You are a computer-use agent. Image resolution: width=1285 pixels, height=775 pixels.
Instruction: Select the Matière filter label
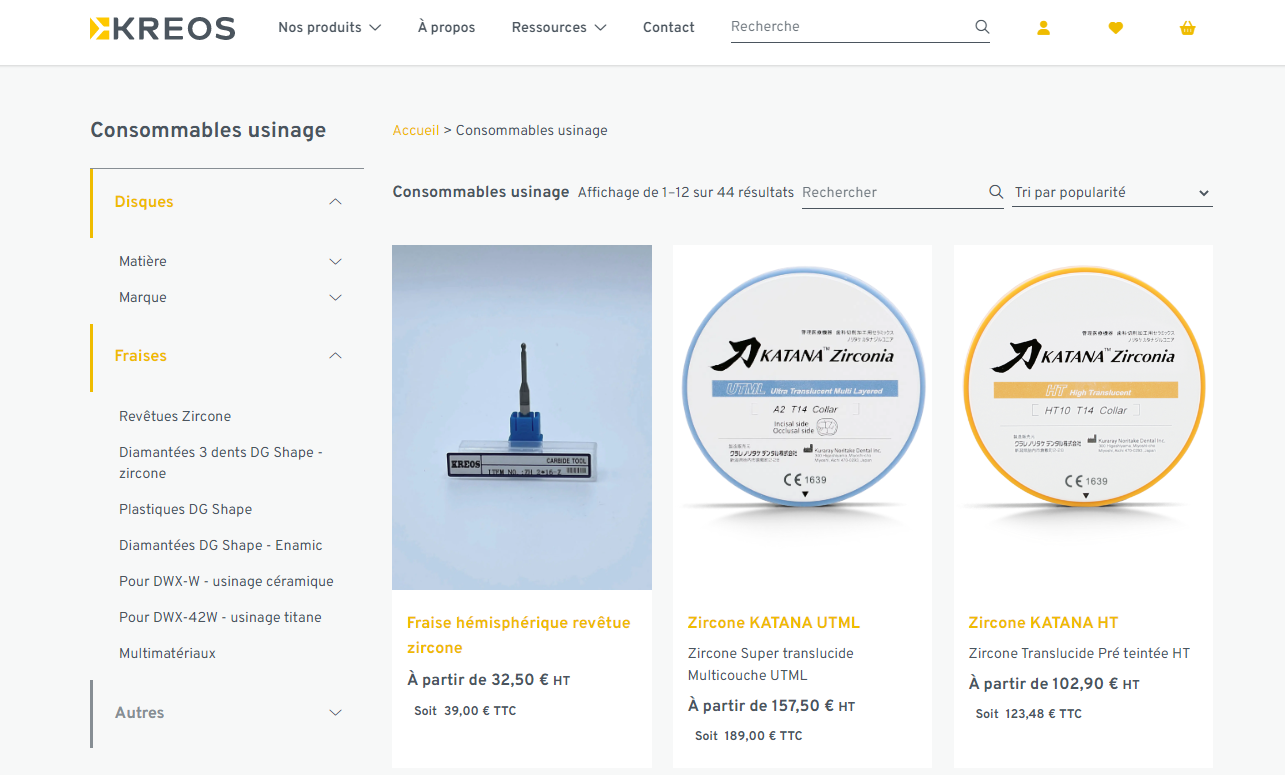143,261
